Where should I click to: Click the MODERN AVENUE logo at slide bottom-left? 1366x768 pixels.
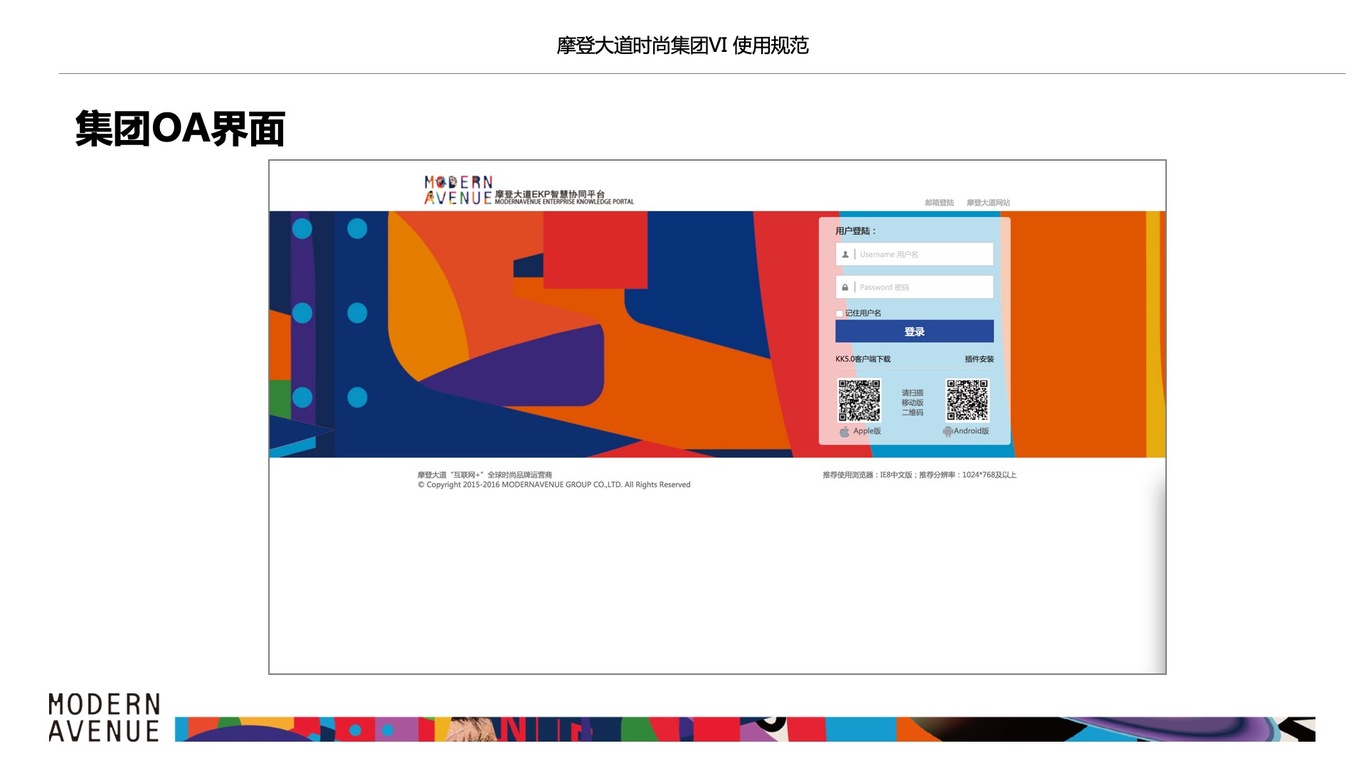pos(104,718)
